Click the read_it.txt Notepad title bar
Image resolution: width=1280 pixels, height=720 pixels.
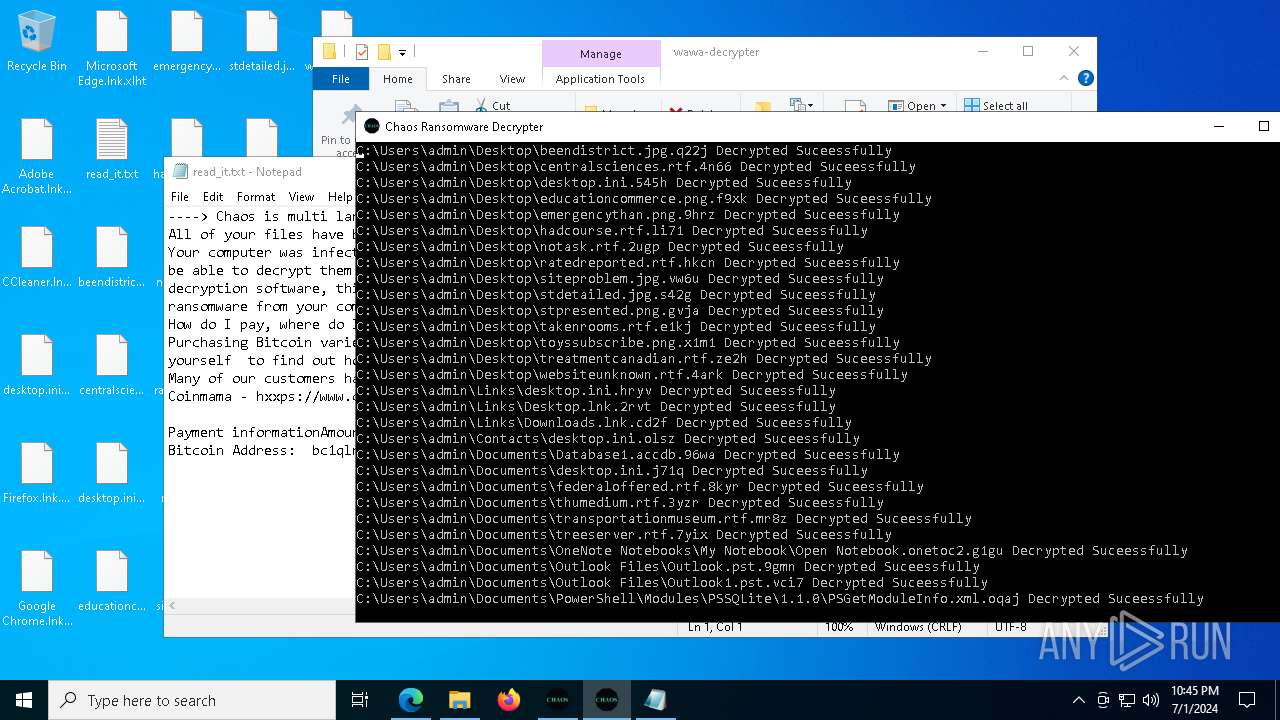pos(260,172)
